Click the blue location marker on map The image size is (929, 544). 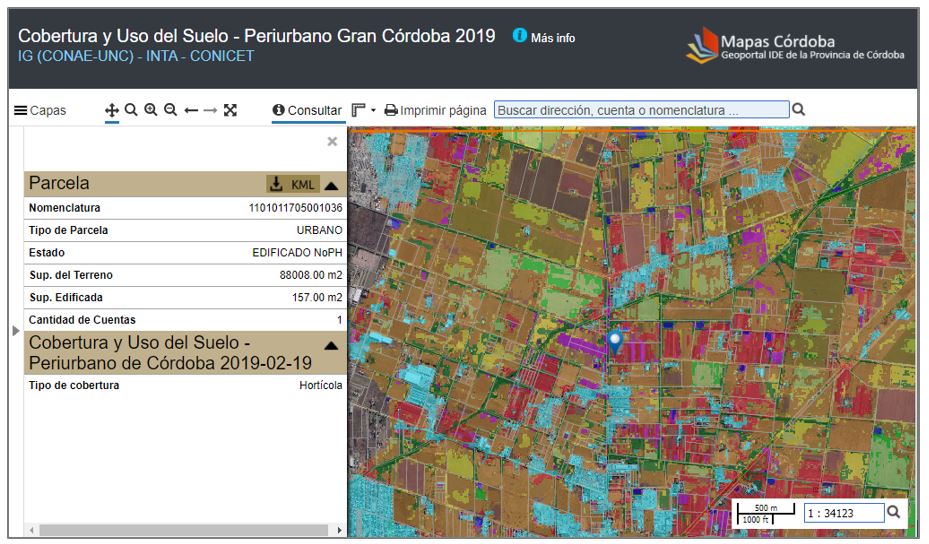click(x=615, y=342)
